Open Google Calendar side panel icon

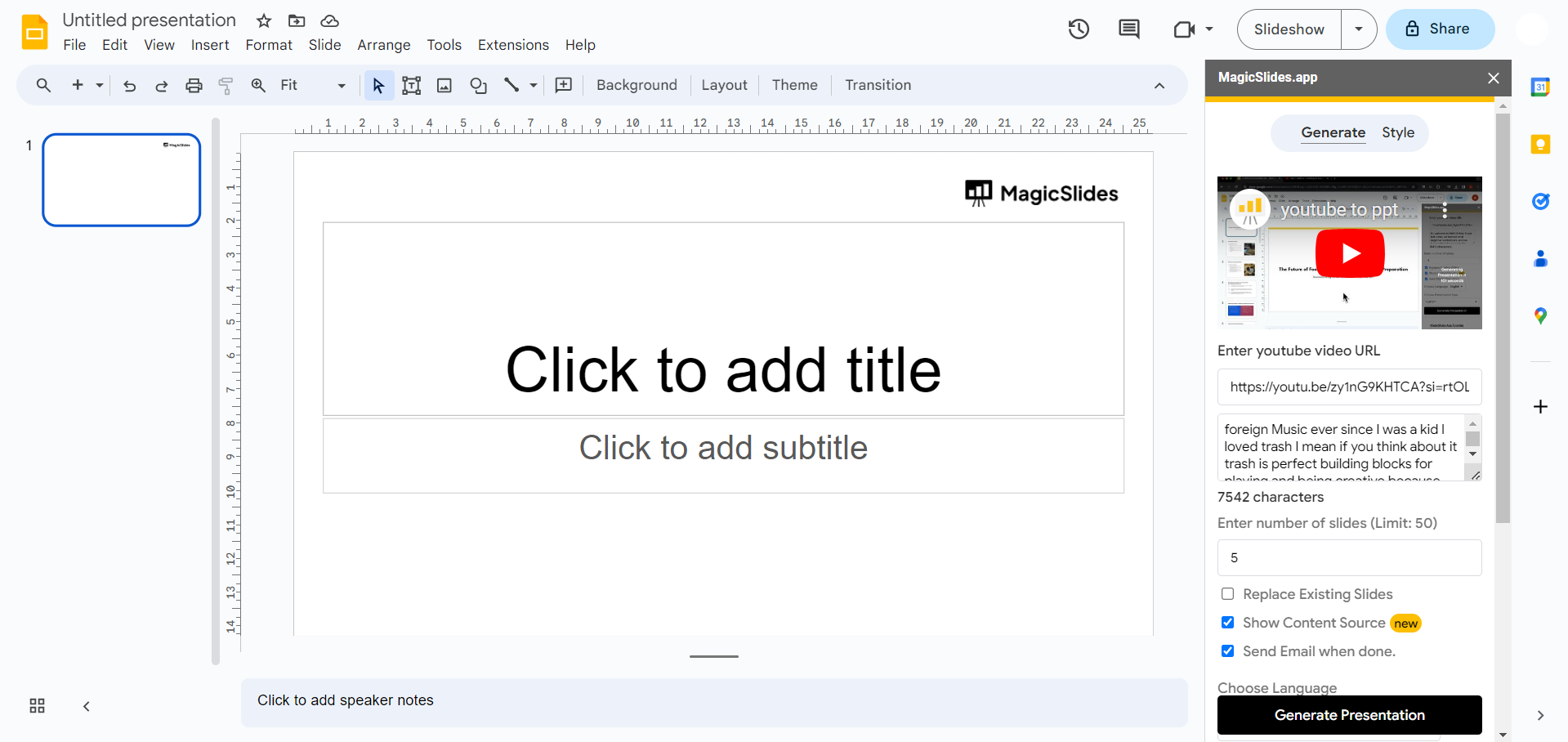coord(1540,87)
